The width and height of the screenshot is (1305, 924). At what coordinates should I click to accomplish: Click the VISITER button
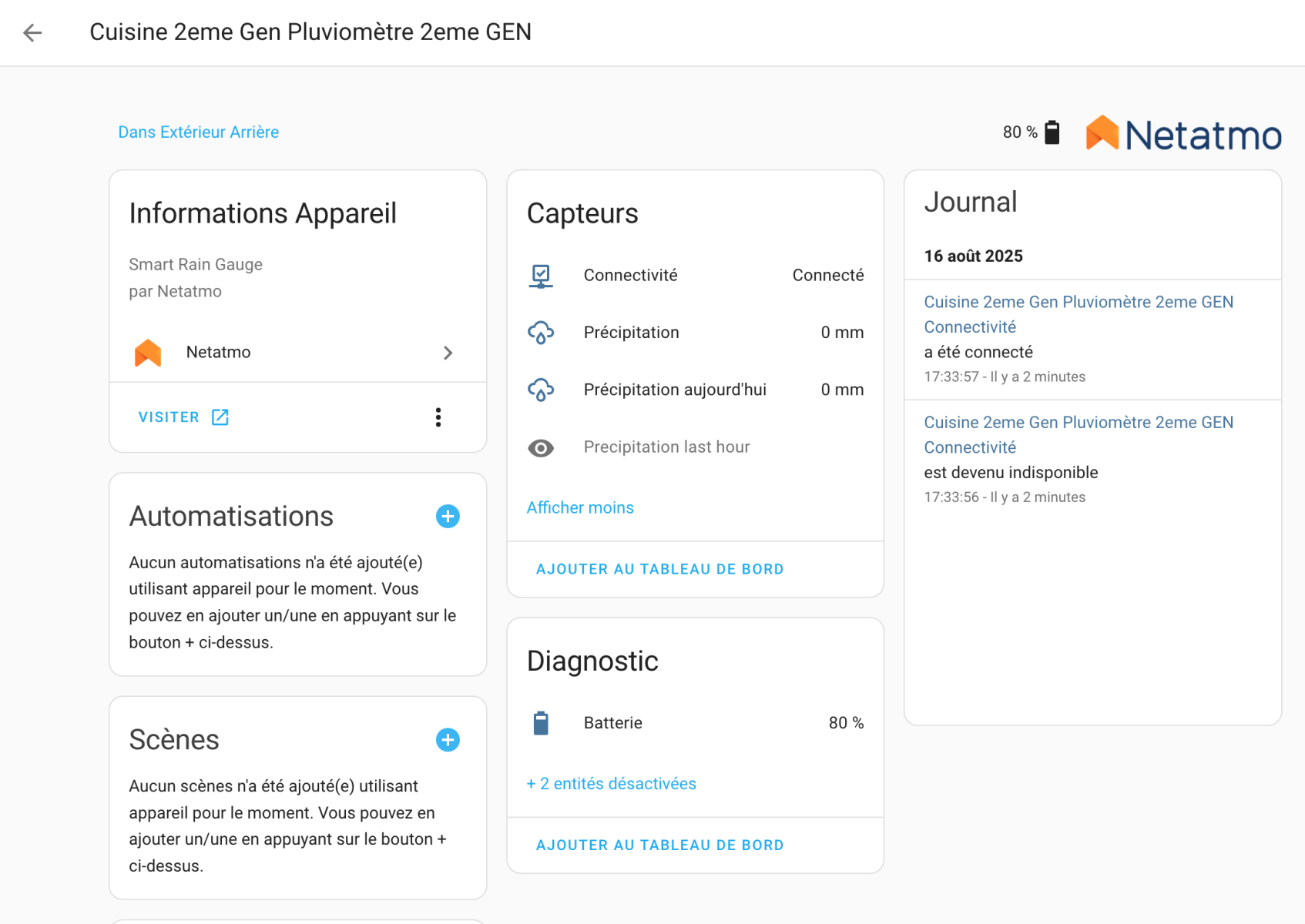pyautogui.click(x=183, y=417)
